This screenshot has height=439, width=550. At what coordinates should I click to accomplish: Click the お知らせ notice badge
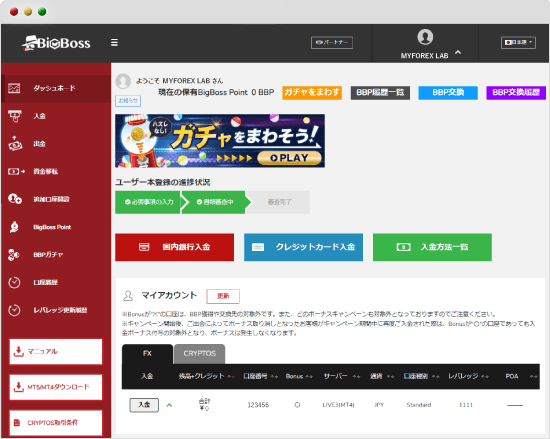coord(128,101)
